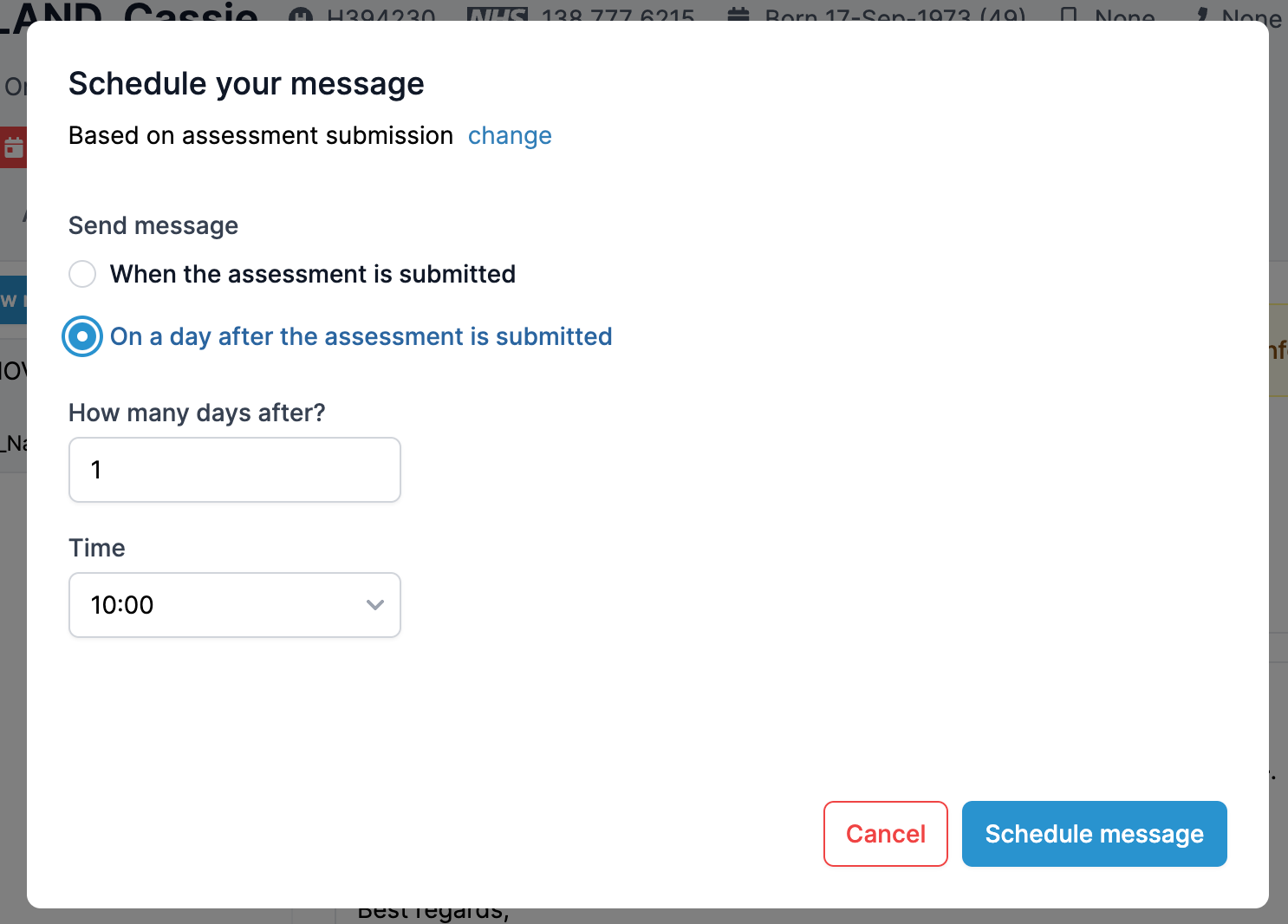Screen dimensions: 1288x924
Task: Select 'When the assessment is submitted' radio button
Action: point(82,274)
